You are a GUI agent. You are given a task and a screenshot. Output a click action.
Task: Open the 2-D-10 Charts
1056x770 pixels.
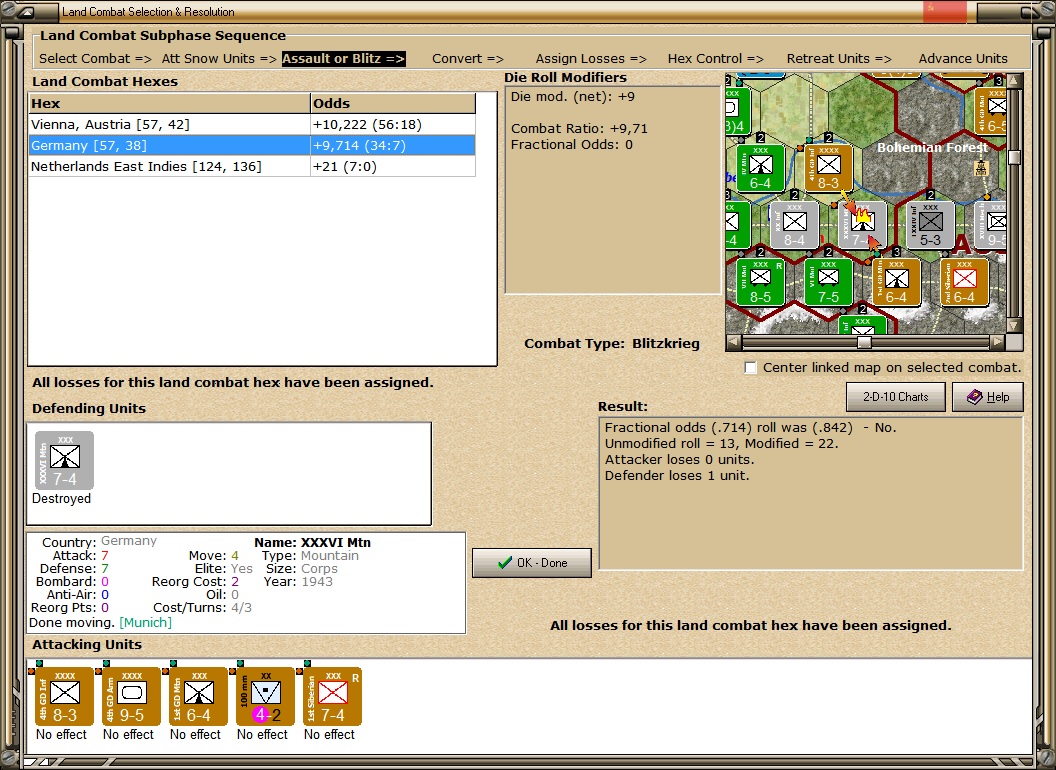[x=895, y=397]
